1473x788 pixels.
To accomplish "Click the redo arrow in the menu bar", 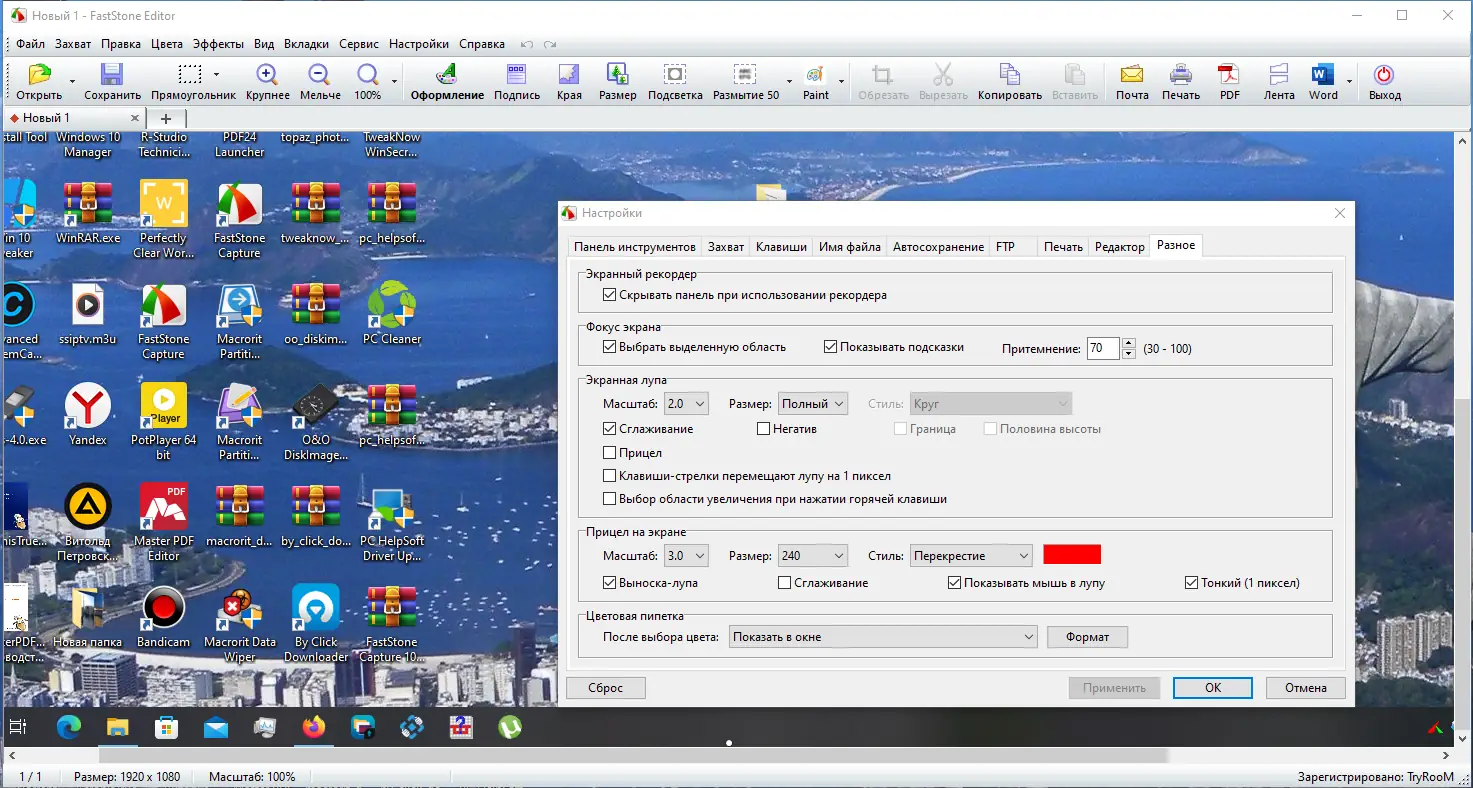I will tap(550, 44).
